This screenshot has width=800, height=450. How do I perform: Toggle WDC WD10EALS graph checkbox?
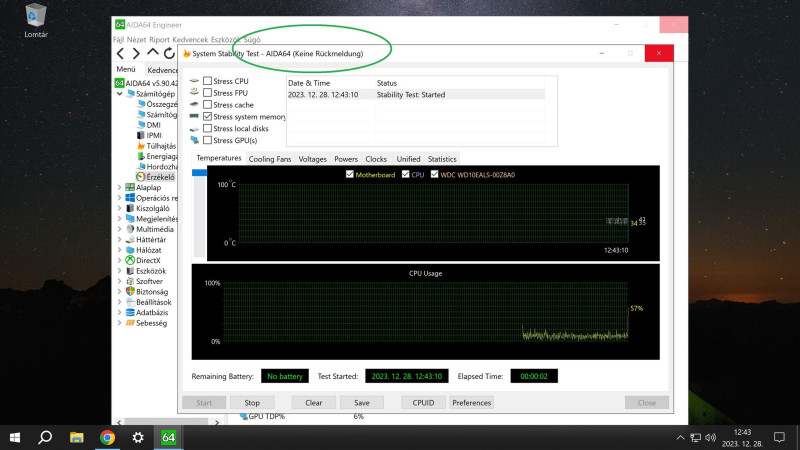coord(434,174)
